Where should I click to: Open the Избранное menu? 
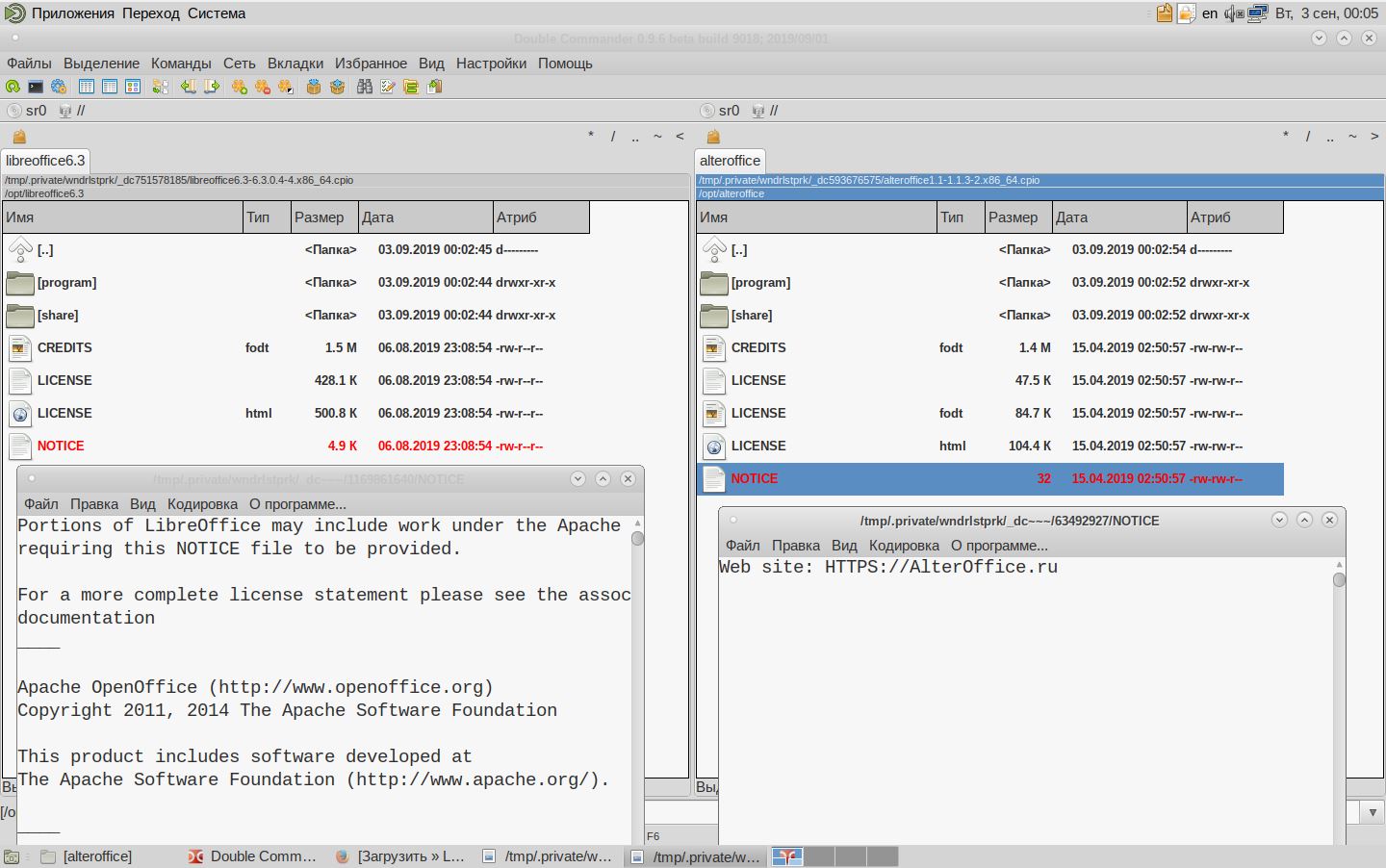[x=371, y=64]
